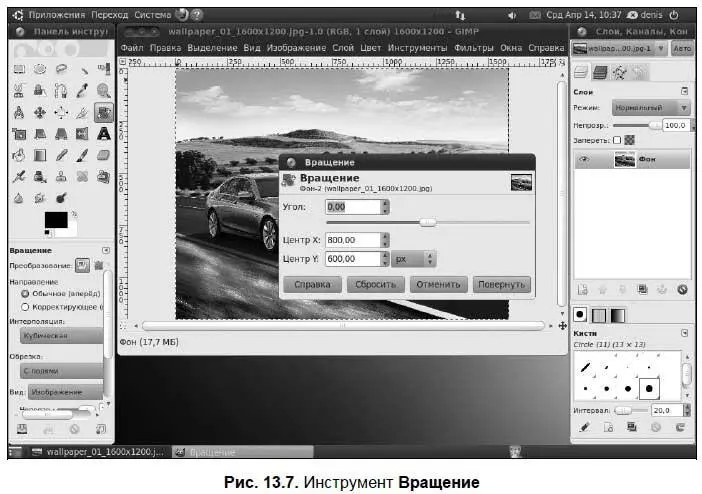
Task: Open the preview dropdown Изображение
Action: pos(66,392)
